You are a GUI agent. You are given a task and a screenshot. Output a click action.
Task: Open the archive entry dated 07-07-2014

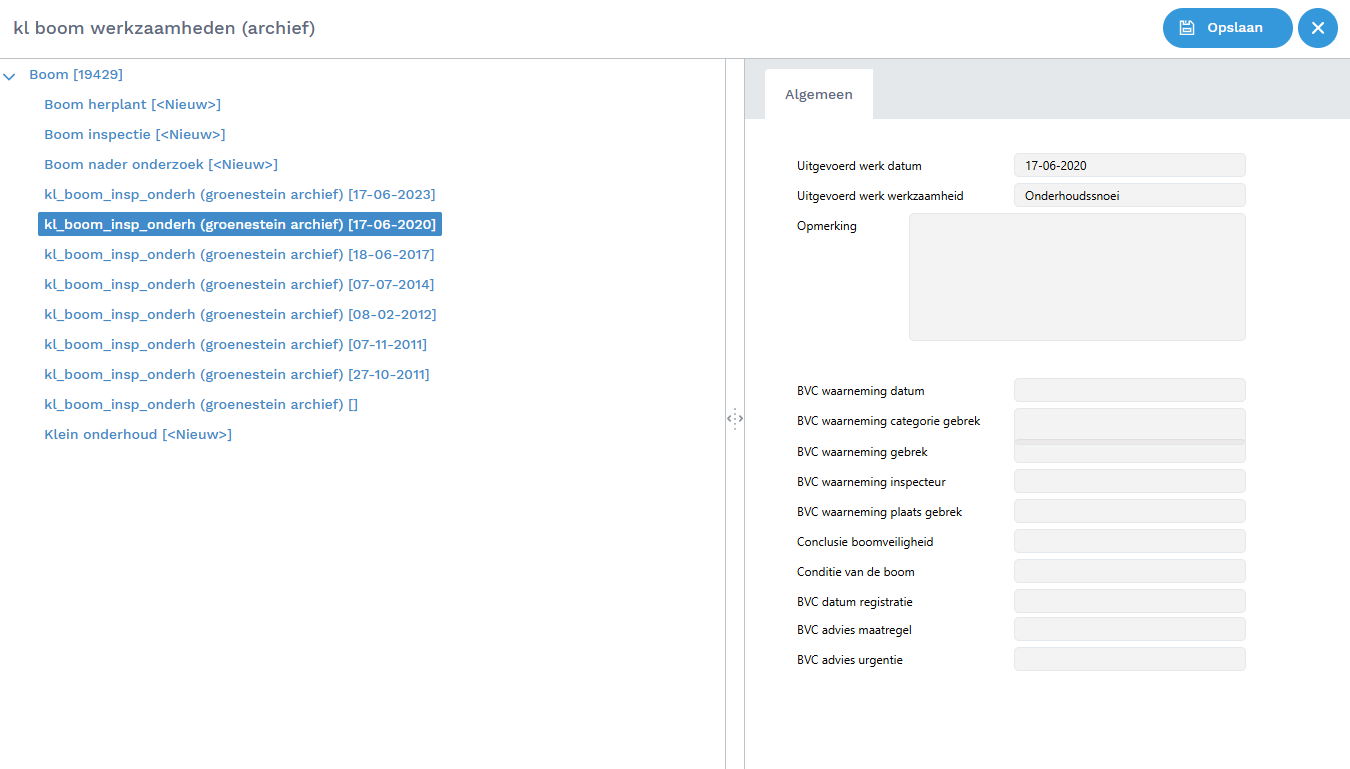coord(239,285)
